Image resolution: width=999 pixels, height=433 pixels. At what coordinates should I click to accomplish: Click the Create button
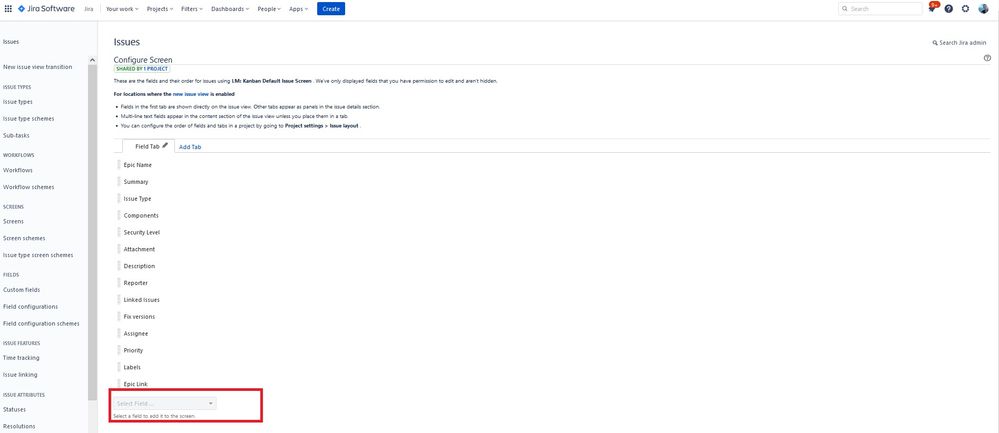pyautogui.click(x=331, y=9)
